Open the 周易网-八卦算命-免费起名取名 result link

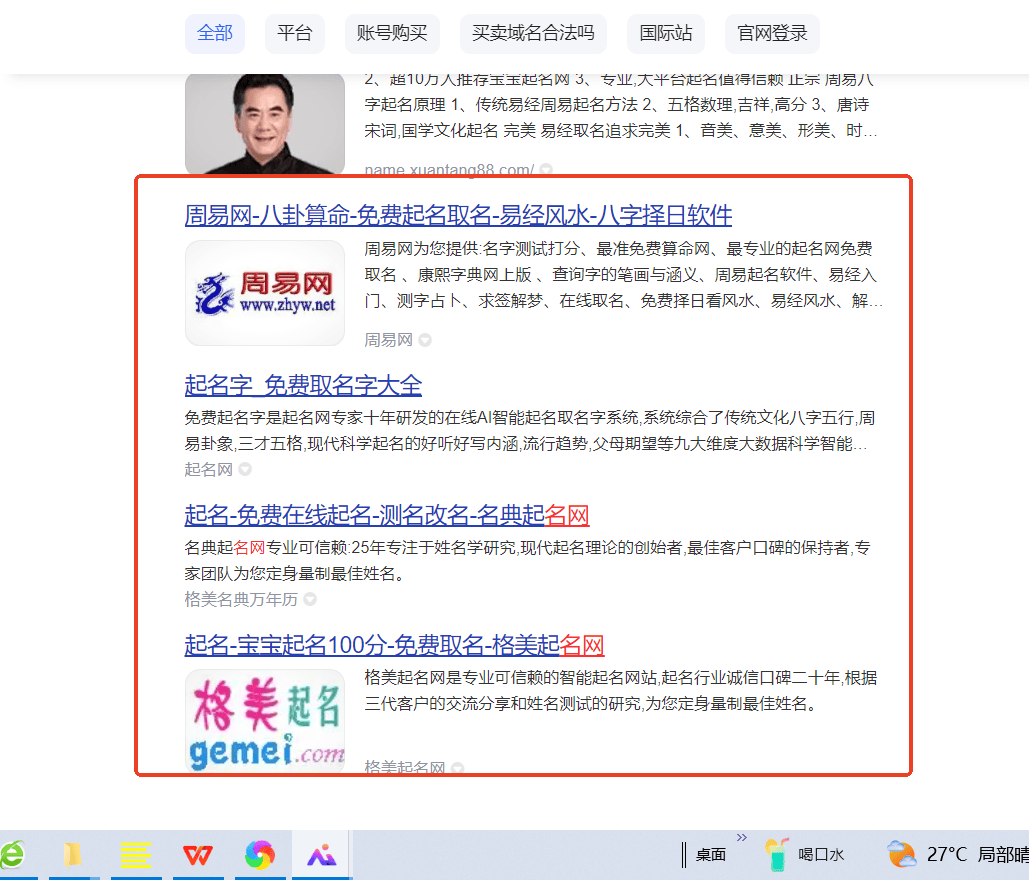click(x=458, y=215)
